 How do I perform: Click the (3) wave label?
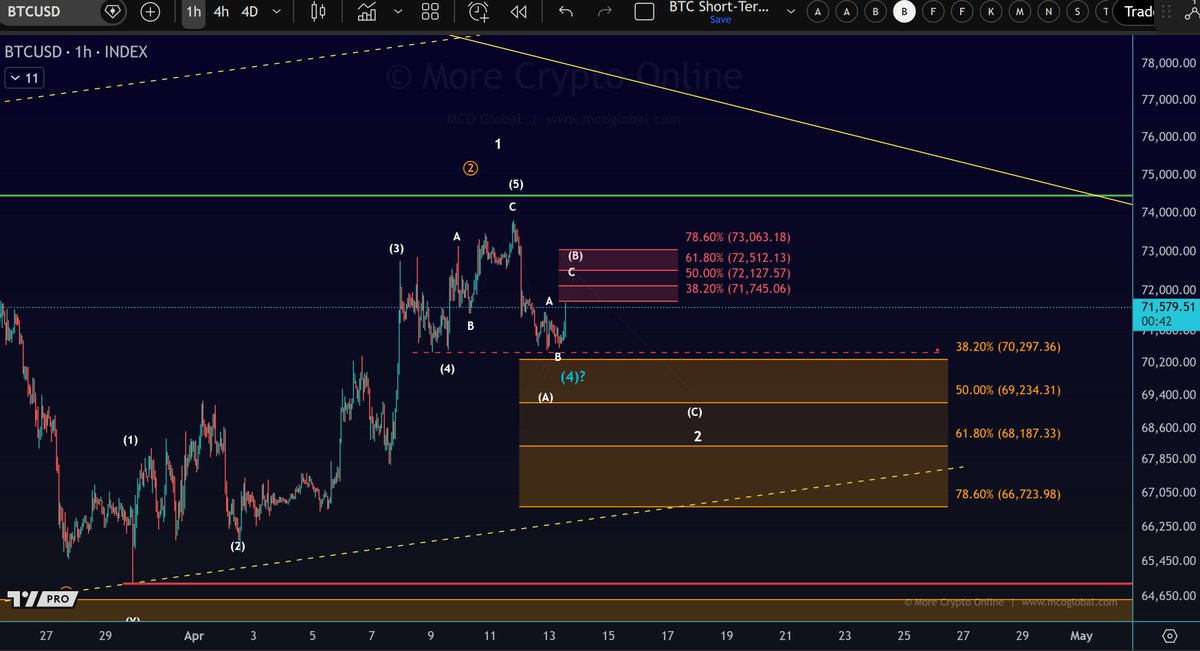tap(397, 248)
